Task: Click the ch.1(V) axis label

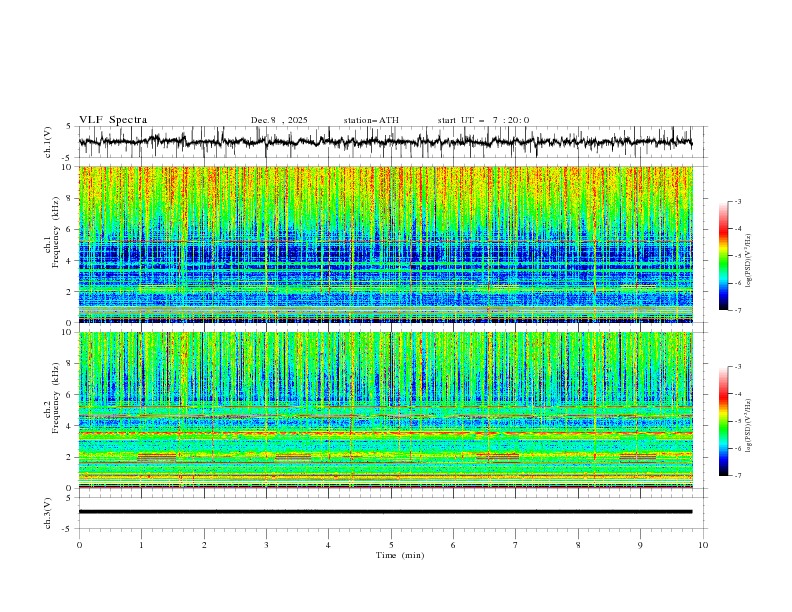Action: click(48, 142)
